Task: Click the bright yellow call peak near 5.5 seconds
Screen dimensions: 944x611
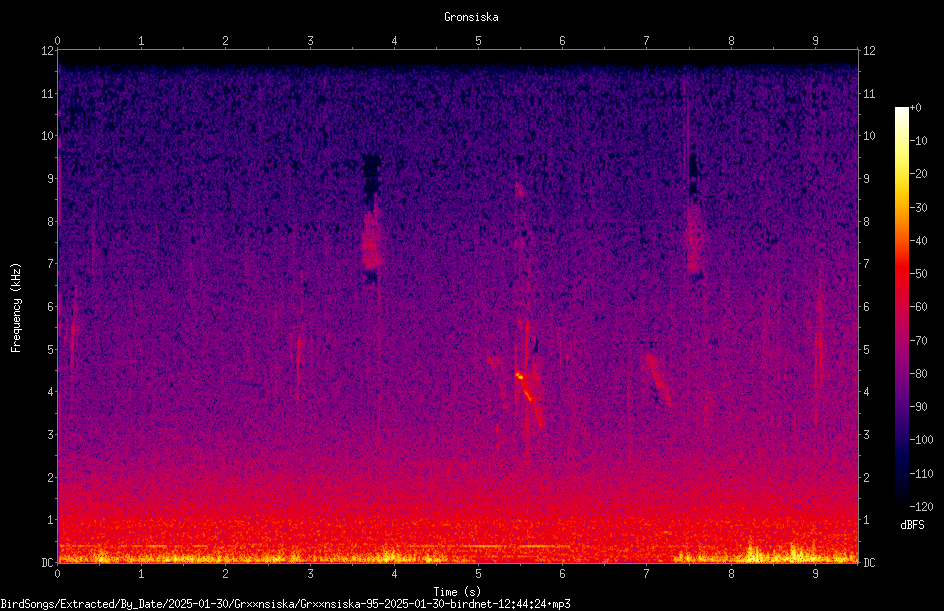Action: pyautogui.click(x=519, y=376)
